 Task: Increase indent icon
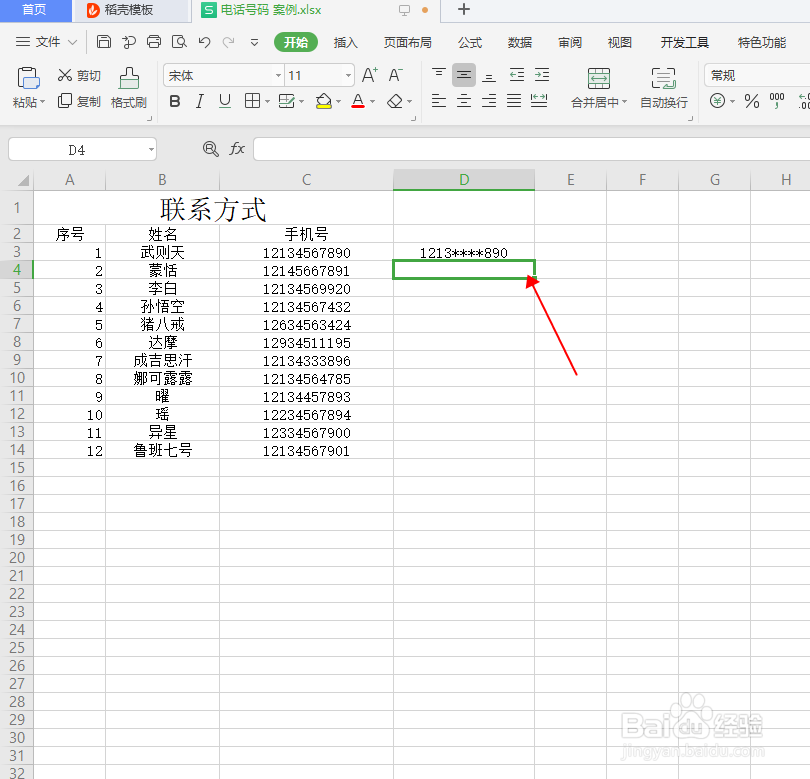[x=542, y=75]
